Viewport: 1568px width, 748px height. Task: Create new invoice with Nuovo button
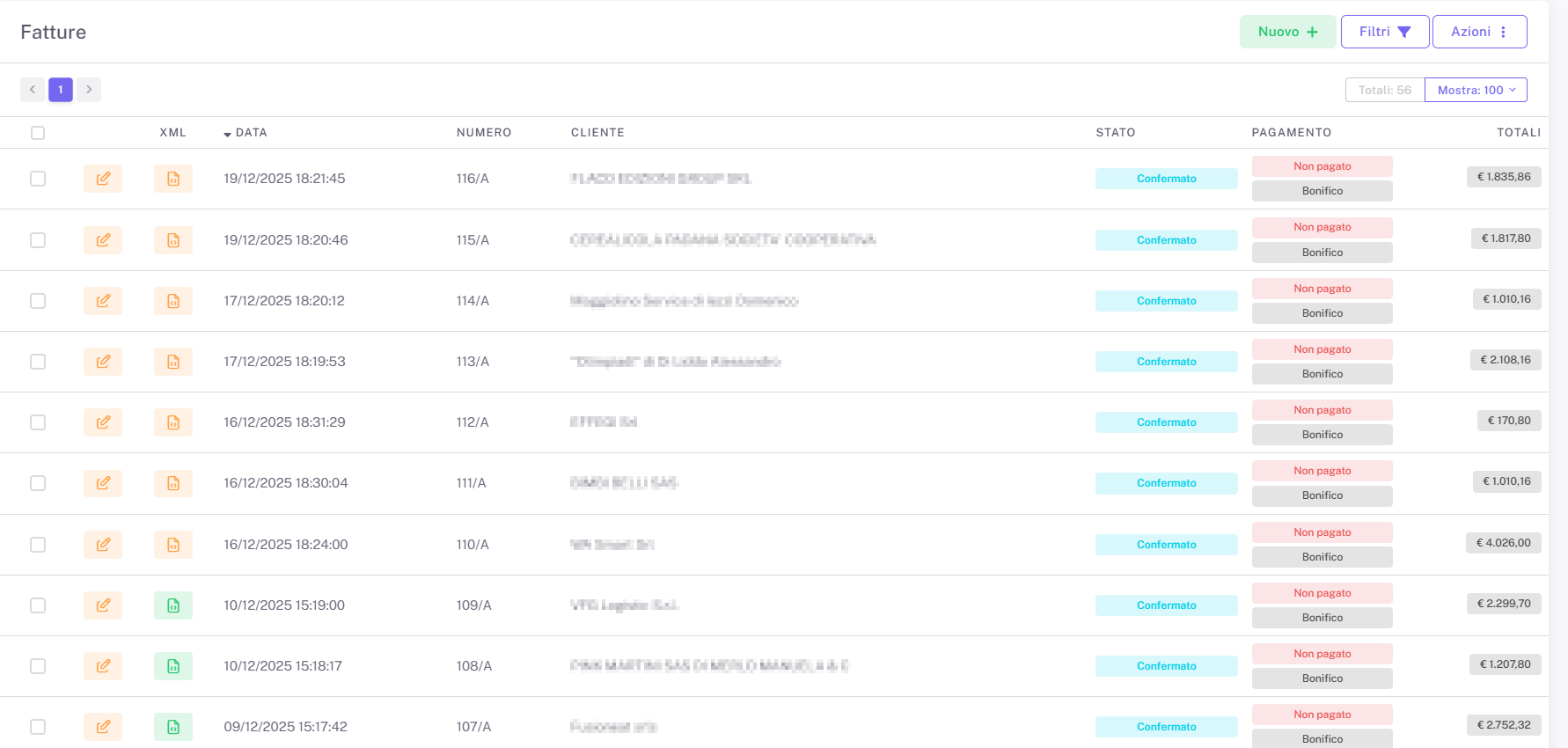1287,32
